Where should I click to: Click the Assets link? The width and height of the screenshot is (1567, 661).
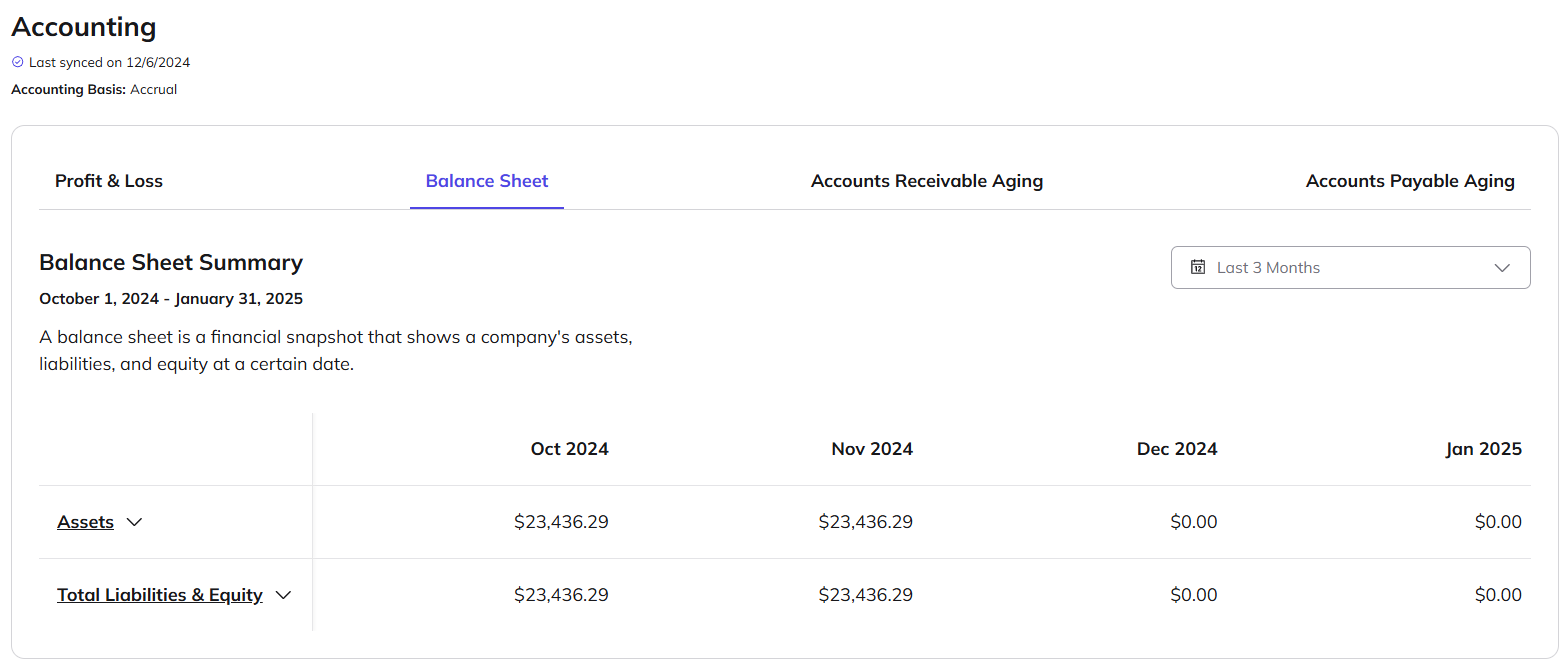click(85, 522)
